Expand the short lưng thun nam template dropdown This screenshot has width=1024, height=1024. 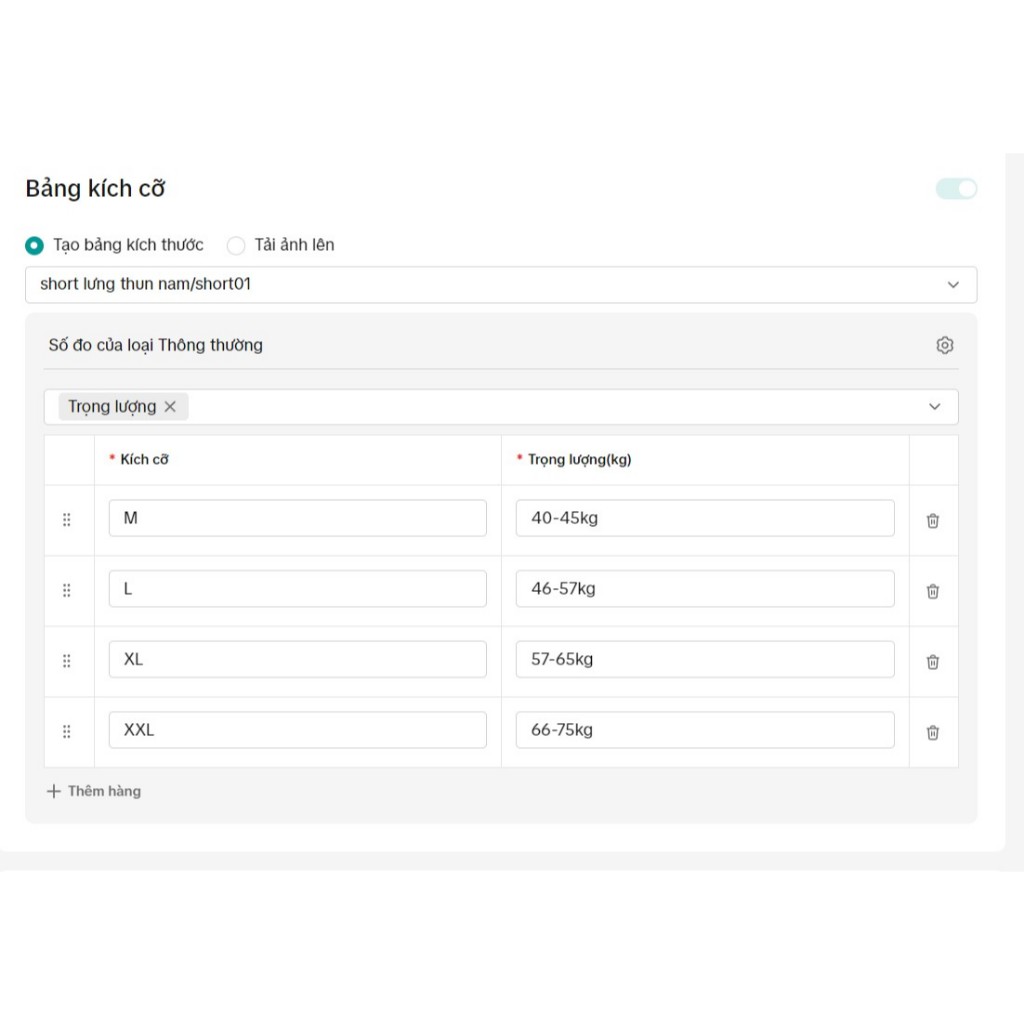[x=952, y=285]
